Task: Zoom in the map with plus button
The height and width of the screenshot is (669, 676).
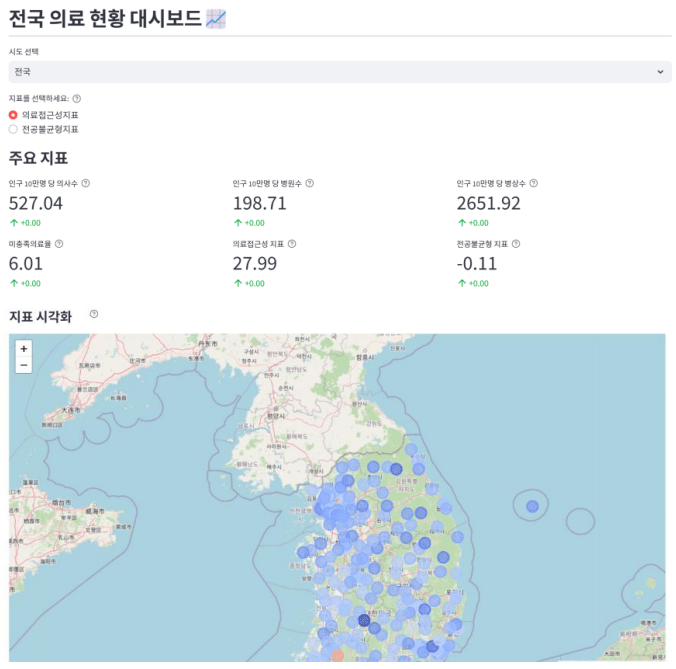Action: [24, 349]
